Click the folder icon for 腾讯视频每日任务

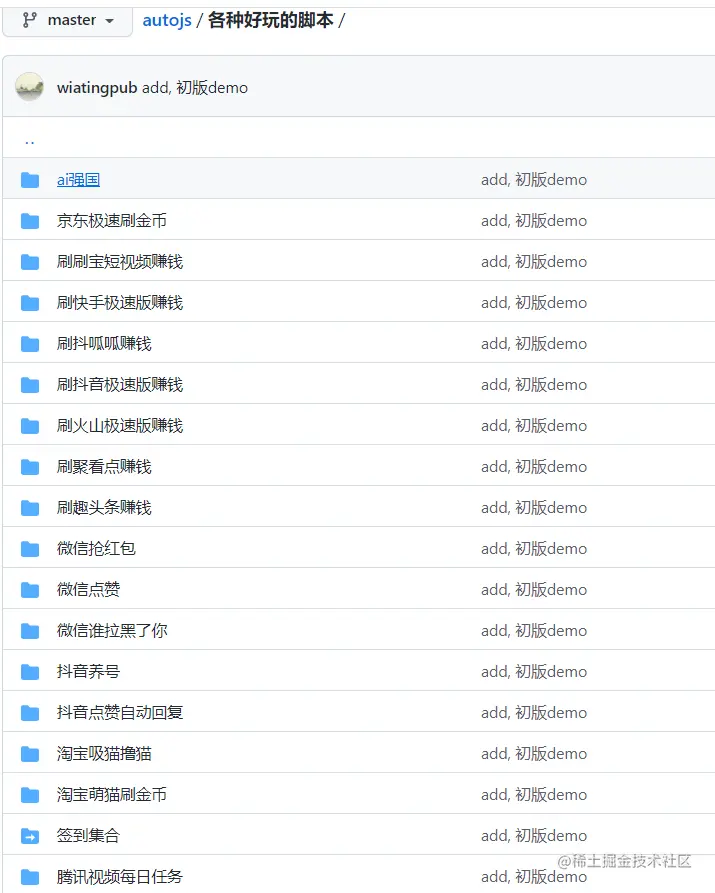tap(30, 877)
